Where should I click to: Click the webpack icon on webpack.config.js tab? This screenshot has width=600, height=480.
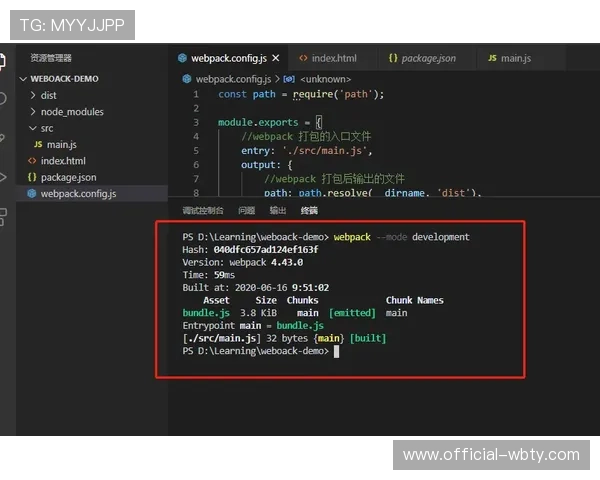[183, 59]
